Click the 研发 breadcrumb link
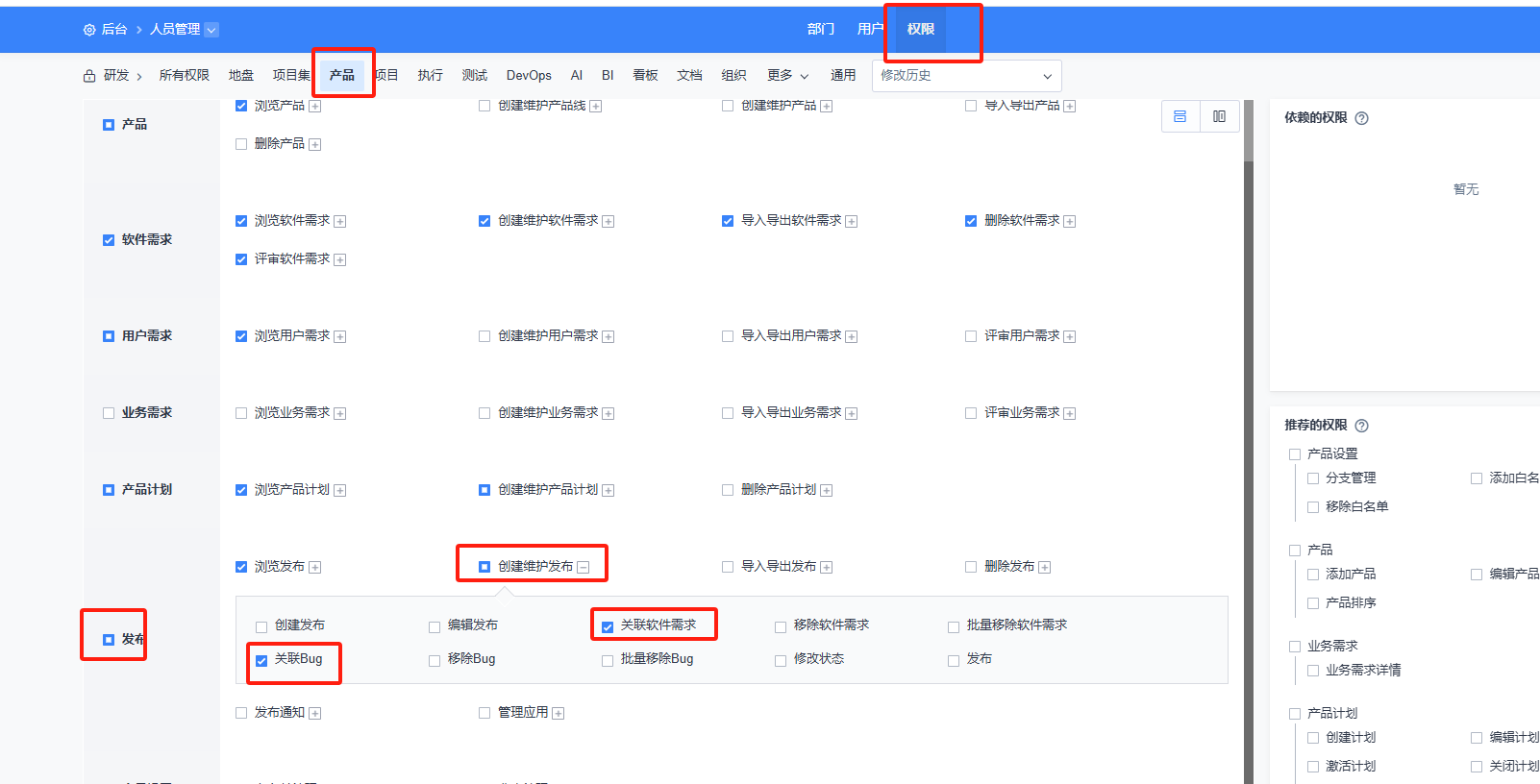This screenshot has width=1540, height=784. pyautogui.click(x=116, y=76)
